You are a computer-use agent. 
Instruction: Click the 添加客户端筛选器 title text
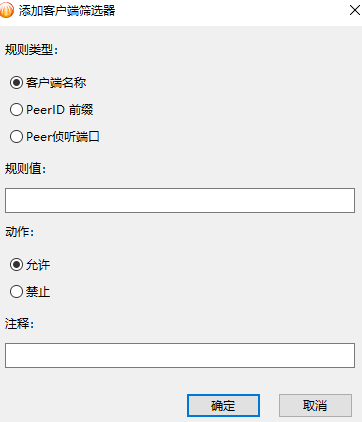pyautogui.click(x=67, y=11)
